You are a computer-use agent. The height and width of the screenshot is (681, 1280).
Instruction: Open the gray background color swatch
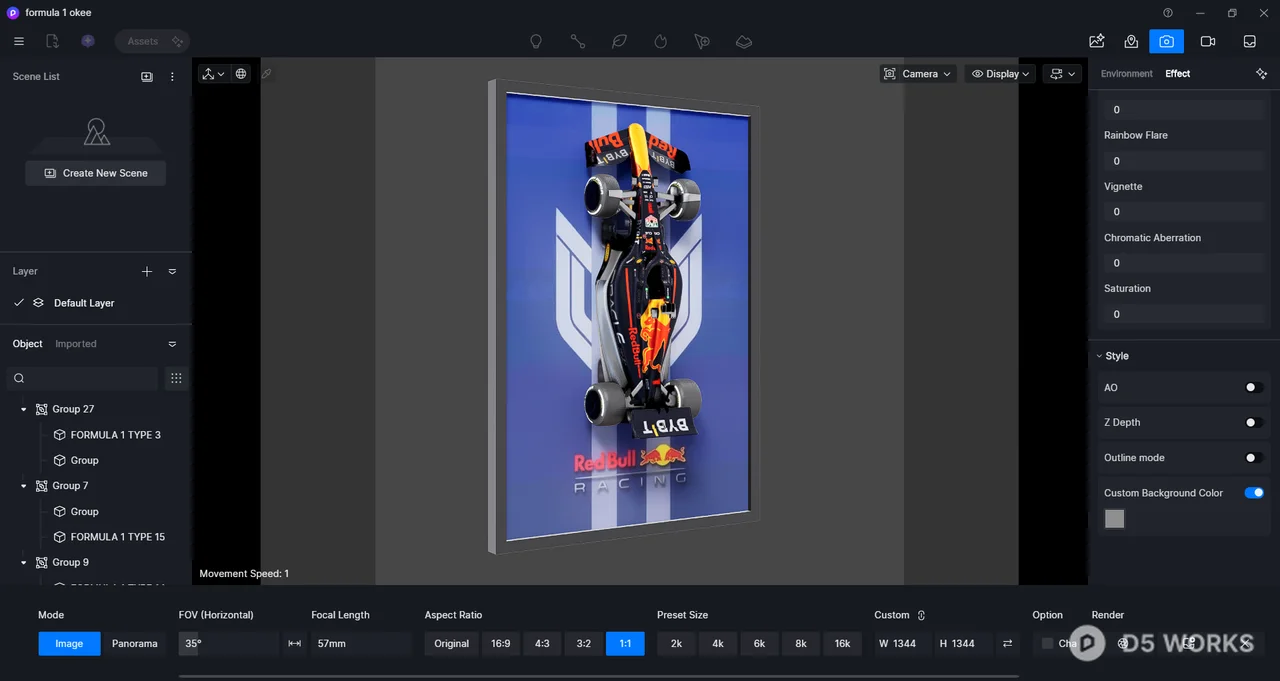tap(1114, 519)
